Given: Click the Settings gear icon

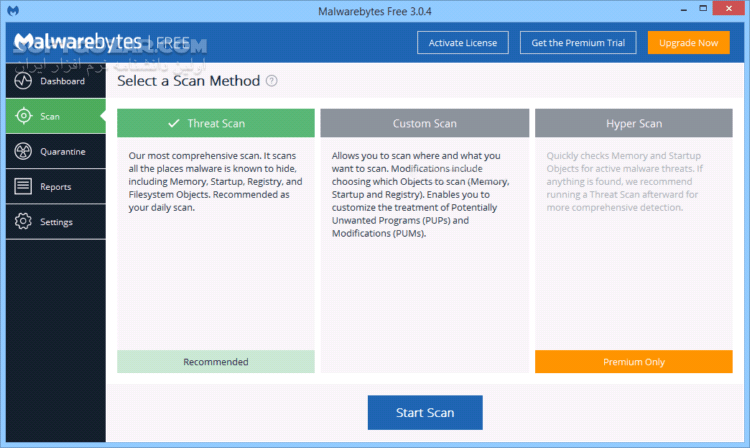Looking at the screenshot, I should click(23, 221).
